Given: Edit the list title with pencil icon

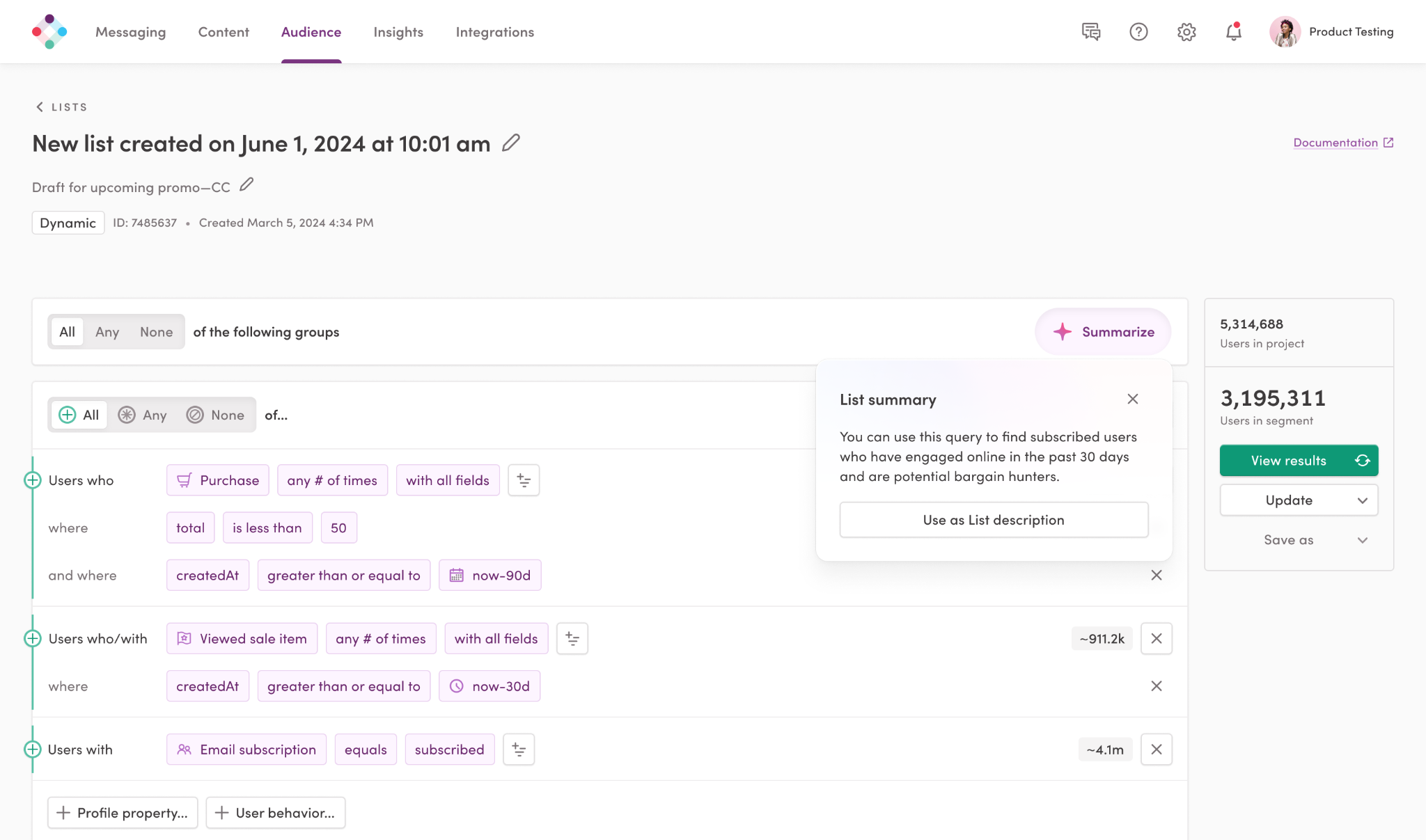Looking at the screenshot, I should point(511,143).
